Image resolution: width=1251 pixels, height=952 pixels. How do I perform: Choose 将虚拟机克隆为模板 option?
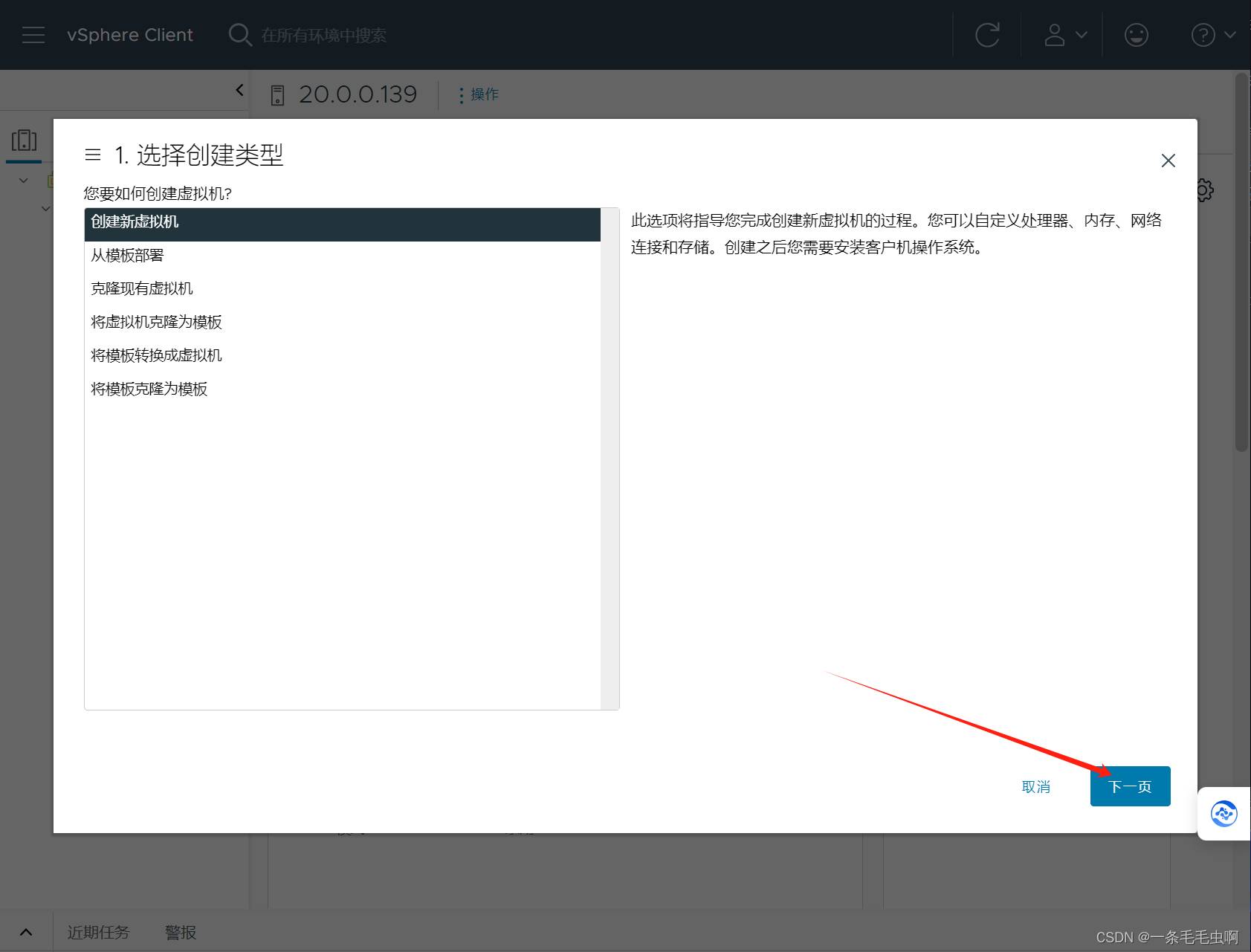point(156,323)
